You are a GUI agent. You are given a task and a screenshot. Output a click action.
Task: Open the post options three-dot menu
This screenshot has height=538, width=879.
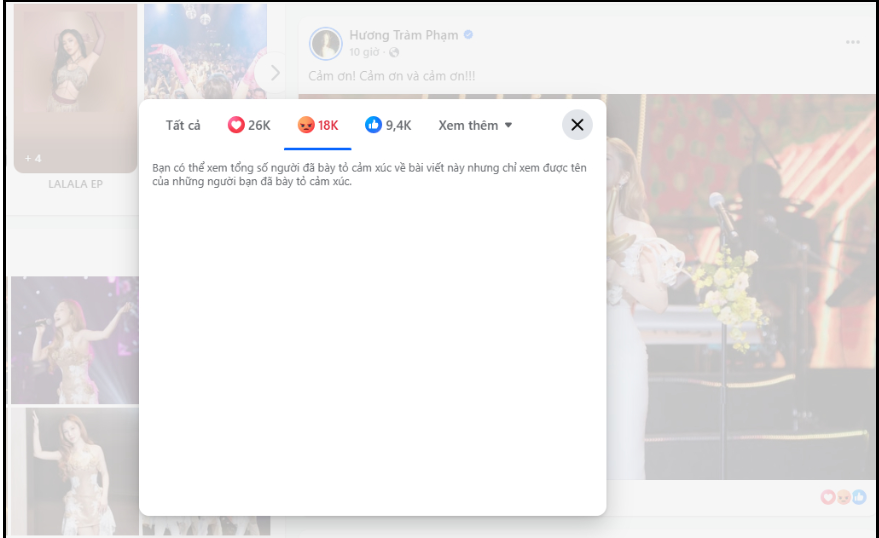tap(853, 42)
